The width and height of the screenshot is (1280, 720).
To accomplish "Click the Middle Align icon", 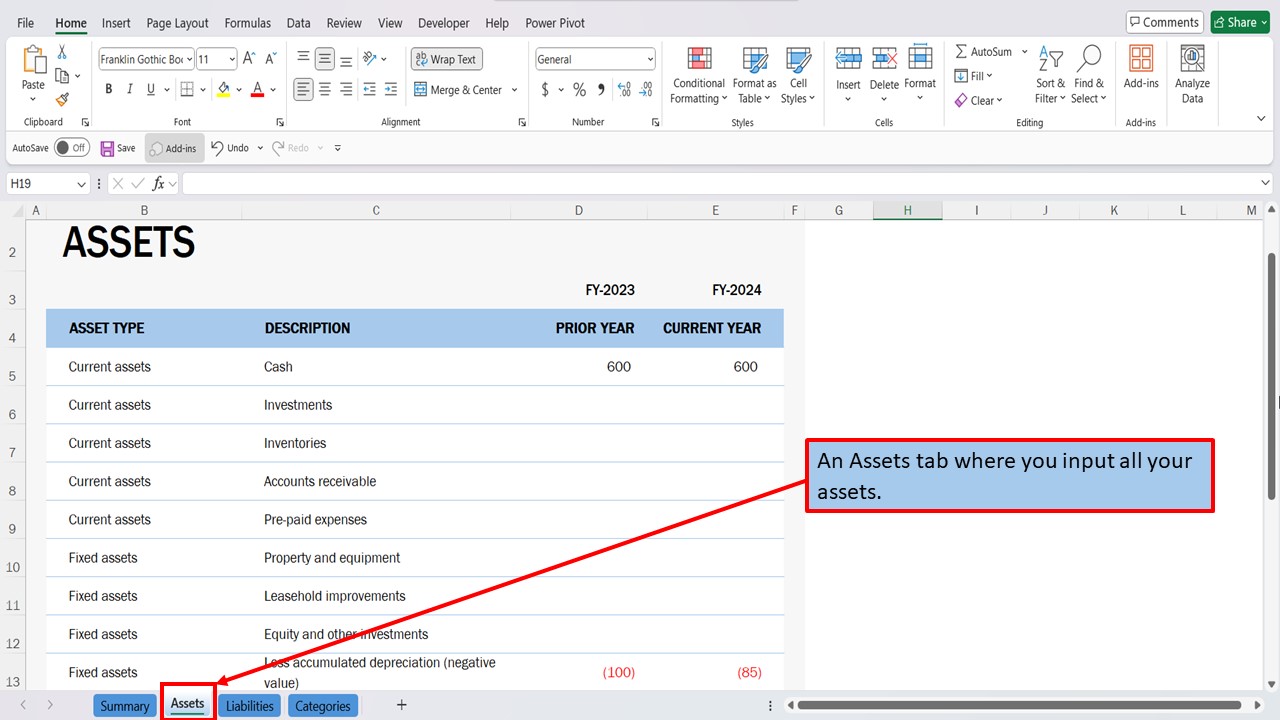I will (x=324, y=59).
